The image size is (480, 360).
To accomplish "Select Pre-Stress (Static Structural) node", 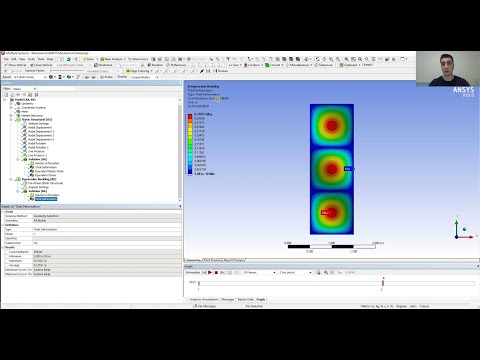I will pos(45,183).
